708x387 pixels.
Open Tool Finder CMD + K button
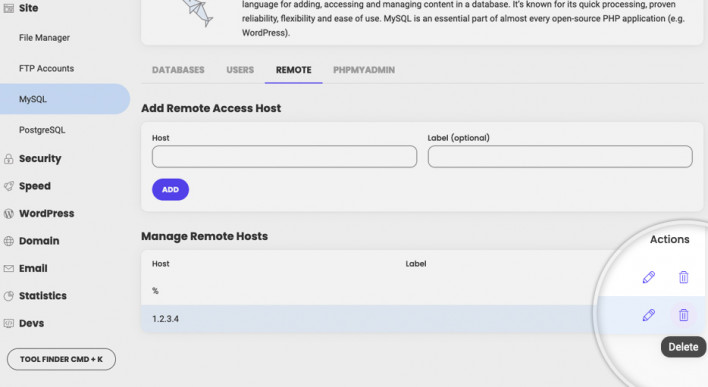[x=61, y=359]
